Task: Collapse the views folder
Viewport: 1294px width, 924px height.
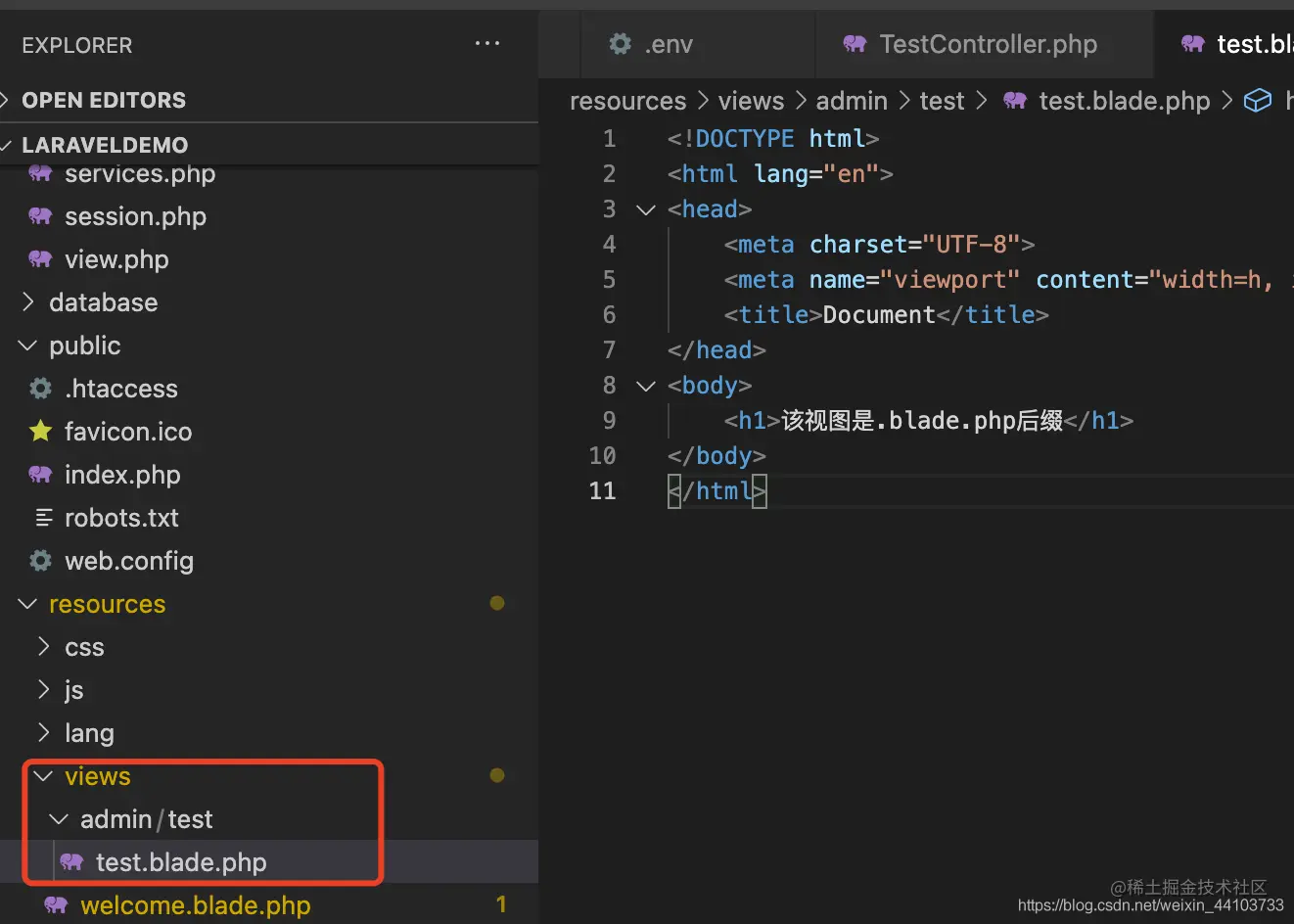Action: [44, 776]
